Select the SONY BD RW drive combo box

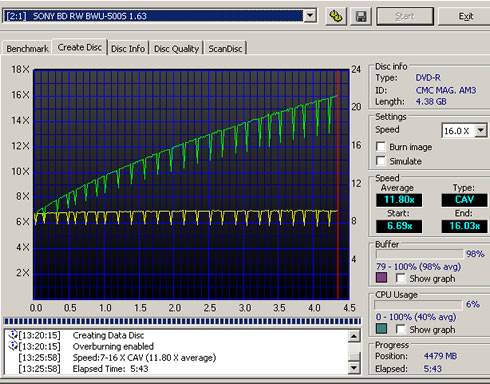160,16
